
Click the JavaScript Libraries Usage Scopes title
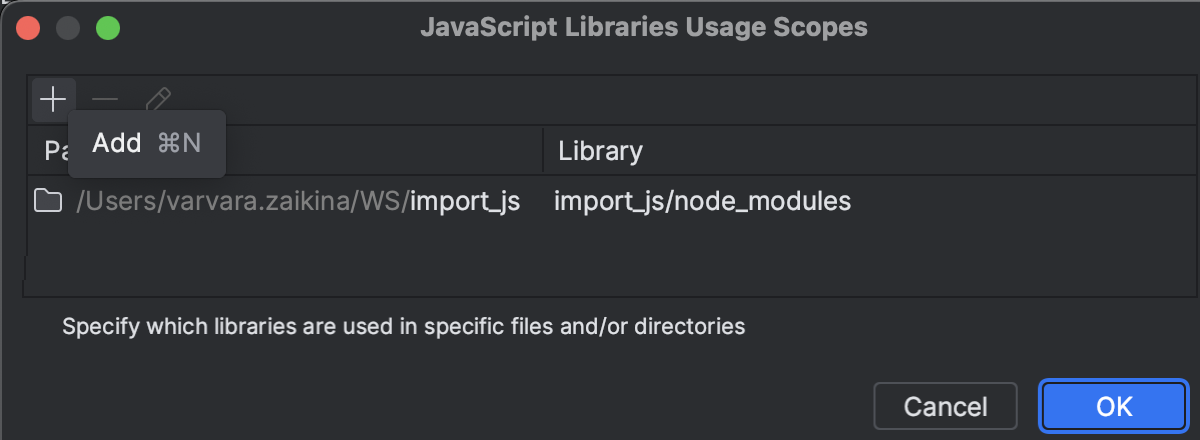[x=644, y=28]
